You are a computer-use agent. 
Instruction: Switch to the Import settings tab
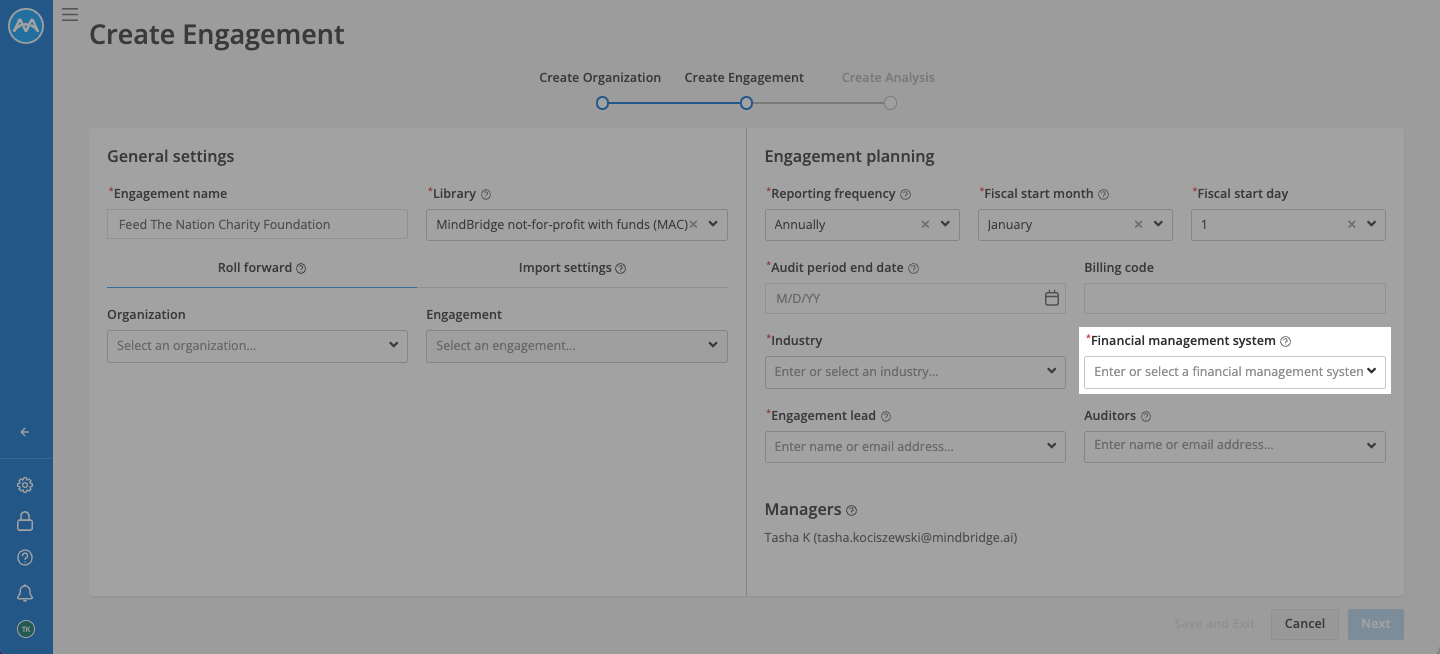tap(572, 268)
